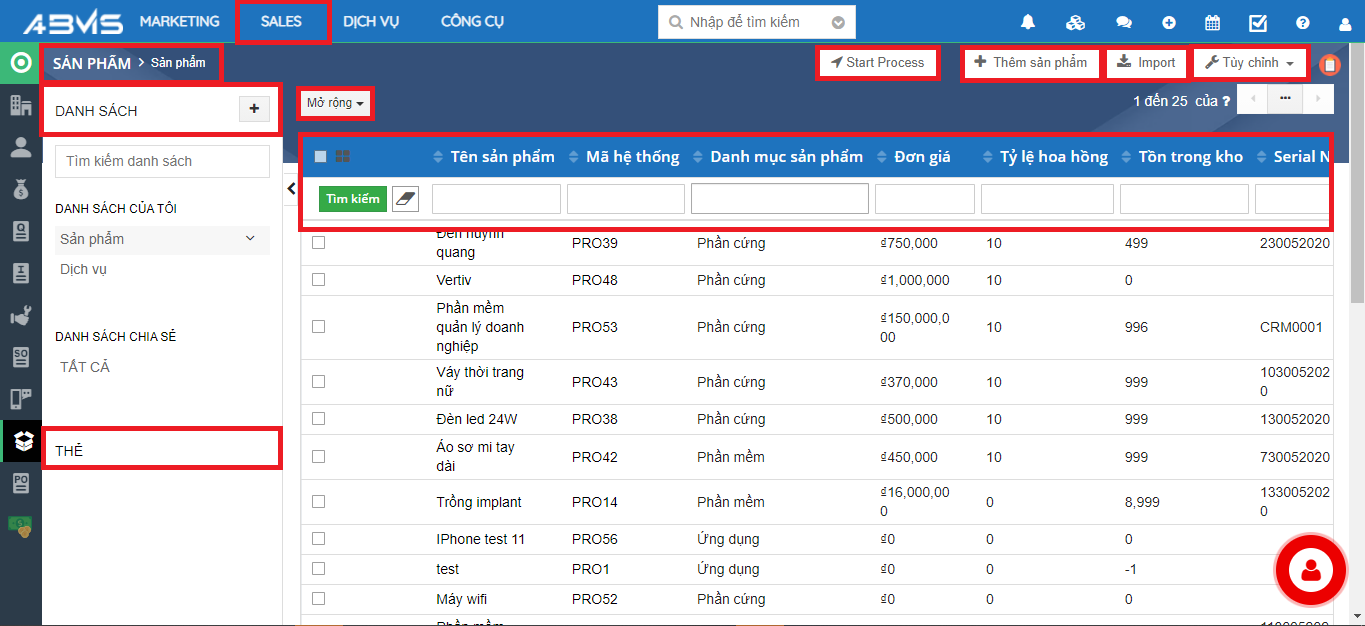Open the calendar icon in header

click(x=1212, y=22)
